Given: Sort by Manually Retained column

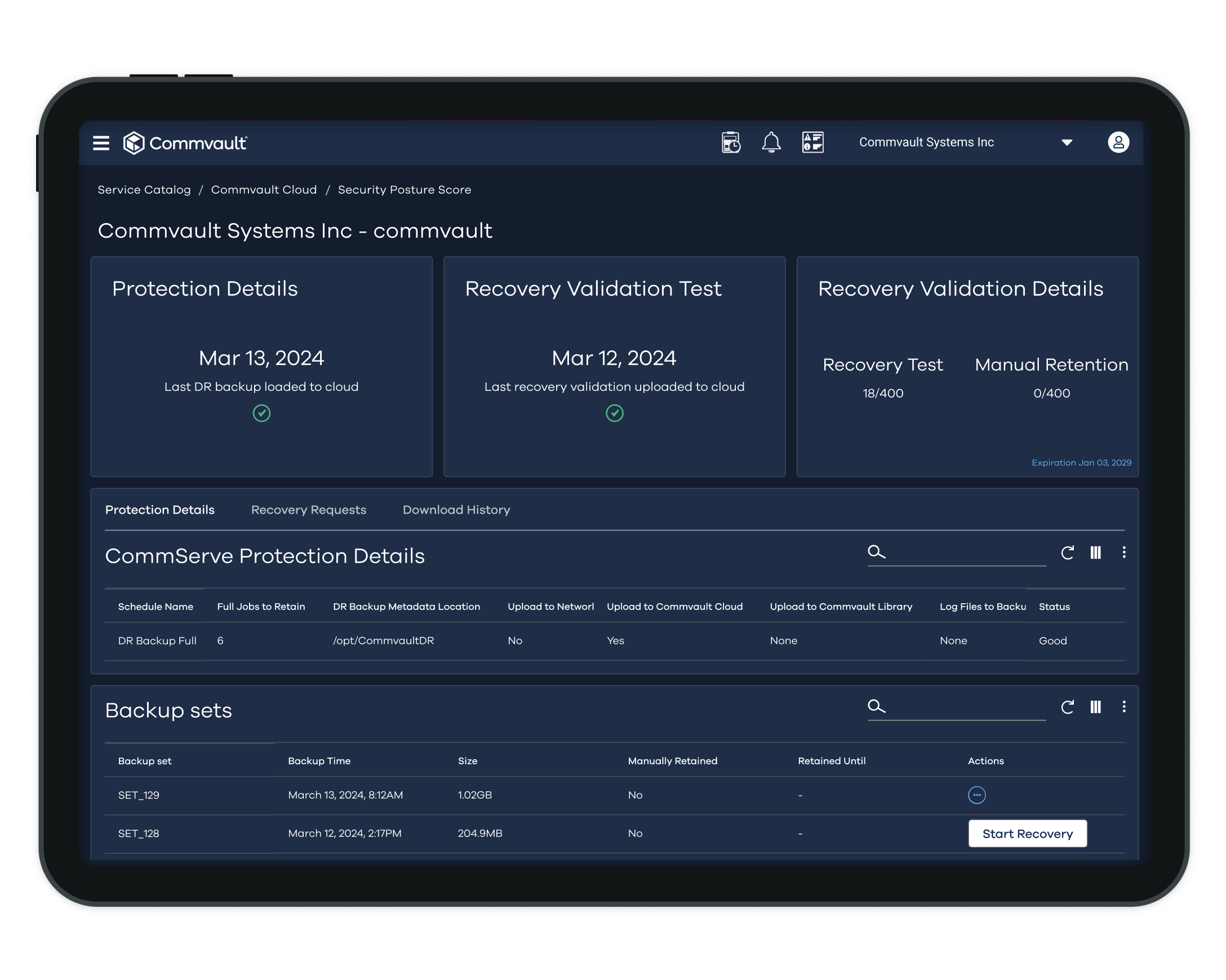Looking at the screenshot, I should click(672, 760).
